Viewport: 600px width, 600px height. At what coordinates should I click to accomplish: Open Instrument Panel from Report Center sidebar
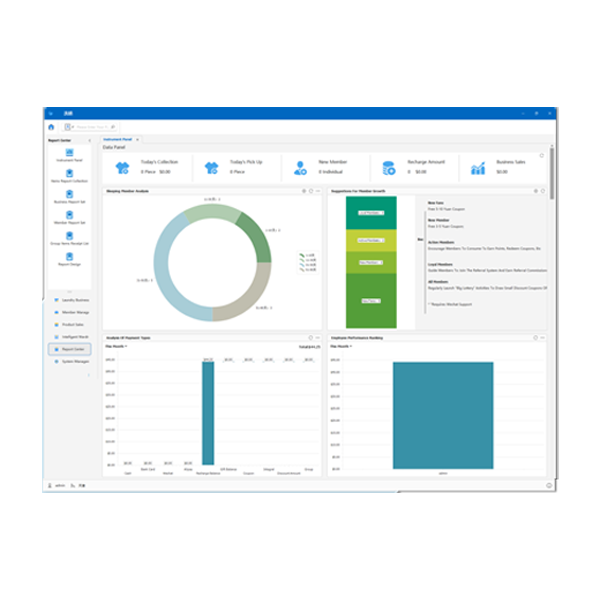(69, 151)
